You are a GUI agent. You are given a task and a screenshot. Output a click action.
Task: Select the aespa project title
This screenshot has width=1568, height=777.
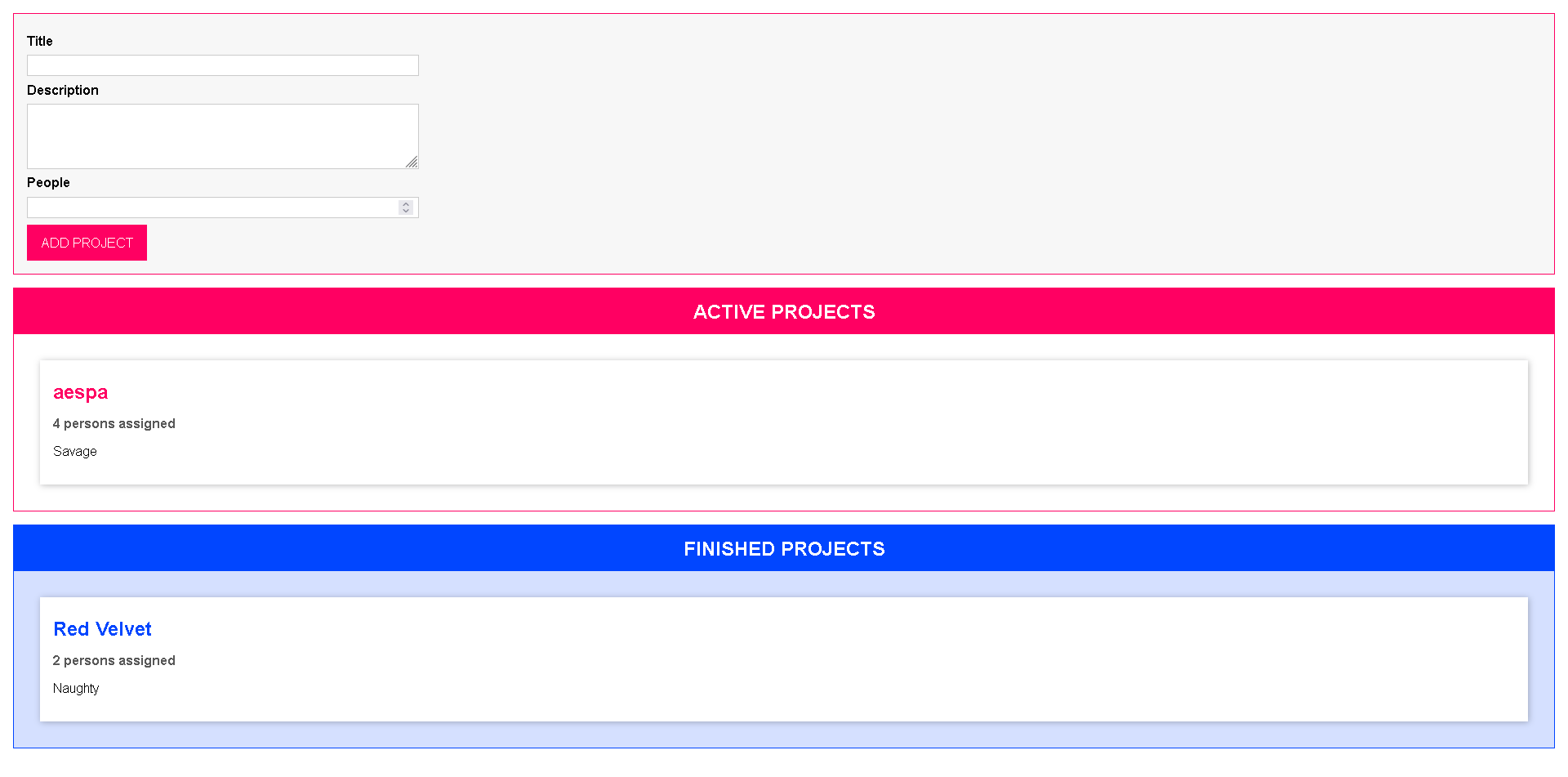pyautogui.click(x=80, y=392)
